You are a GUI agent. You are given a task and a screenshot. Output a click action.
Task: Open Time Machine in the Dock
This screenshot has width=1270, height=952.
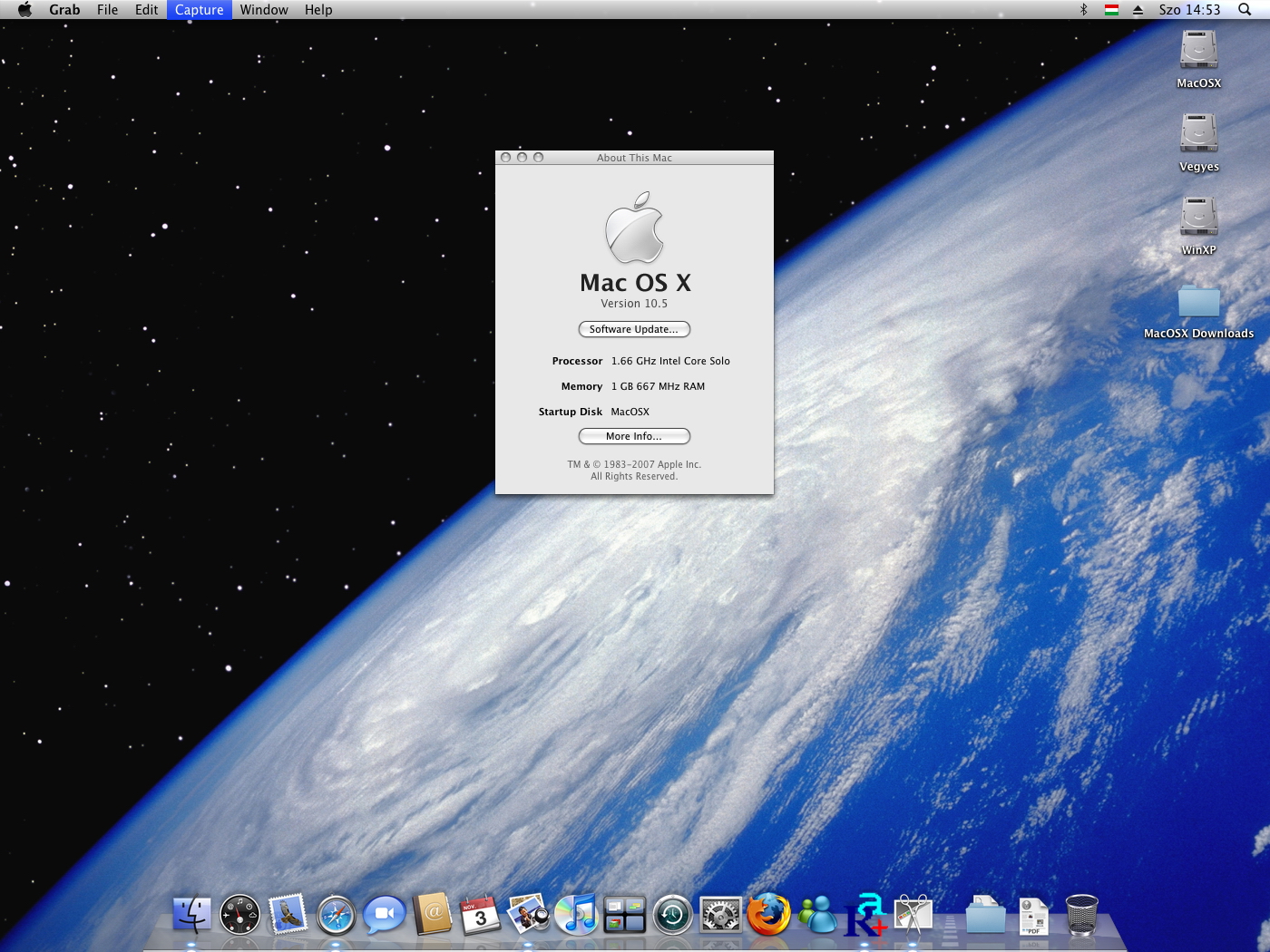(x=673, y=914)
